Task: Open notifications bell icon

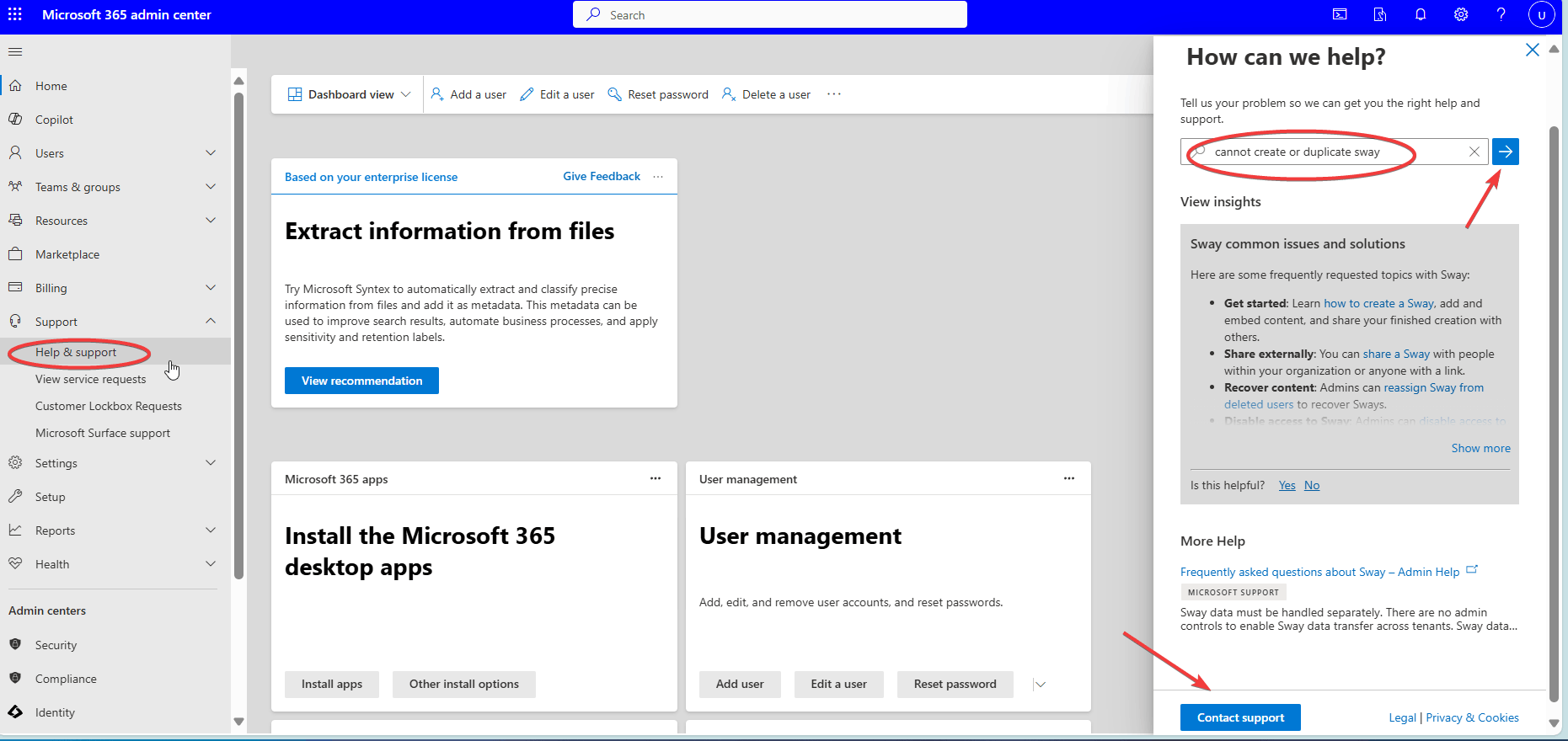Action: pyautogui.click(x=1421, y=14)
